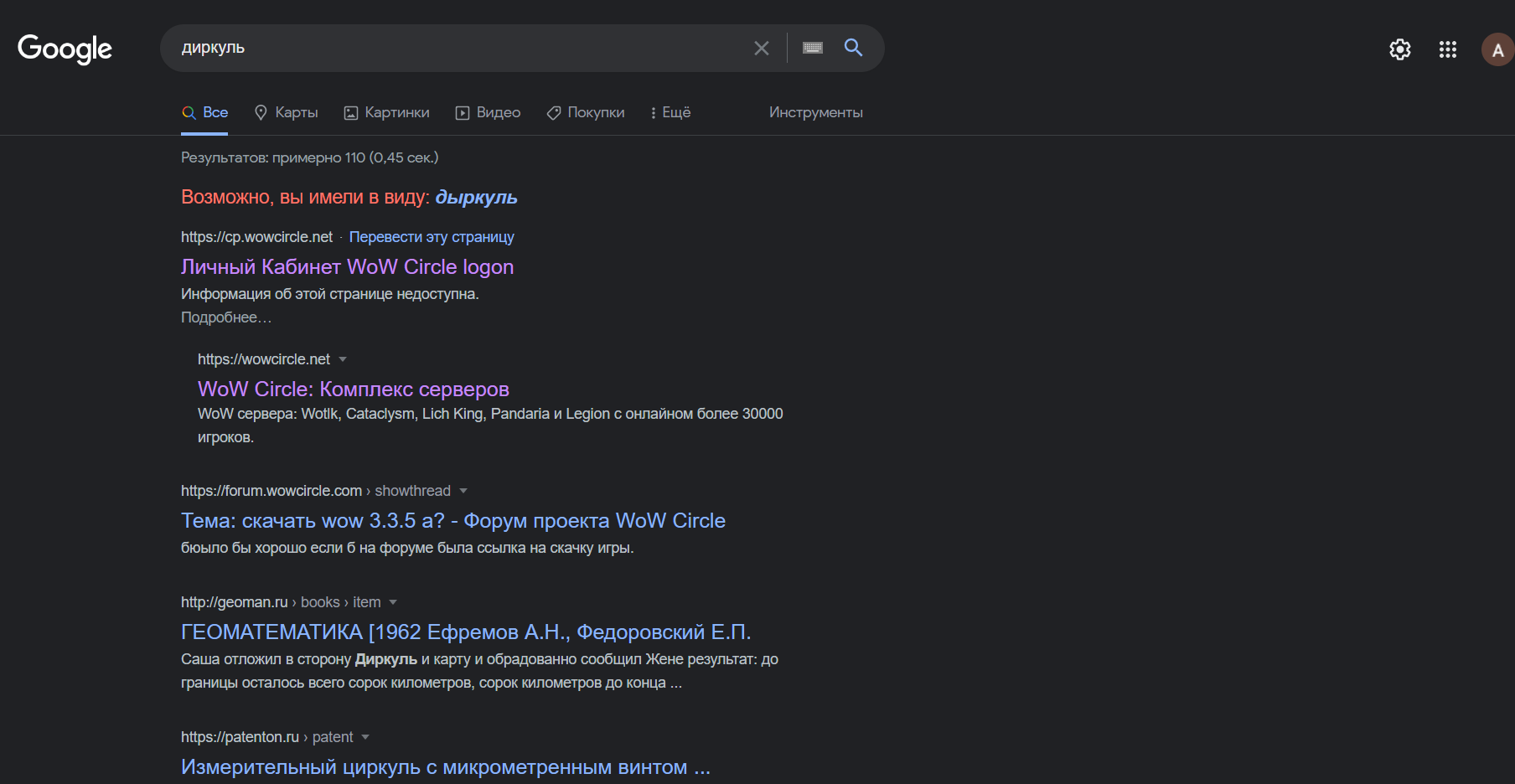
Task: Open Тема: скачать wow 3.3.5 a? result
Action: click(453, 521)
